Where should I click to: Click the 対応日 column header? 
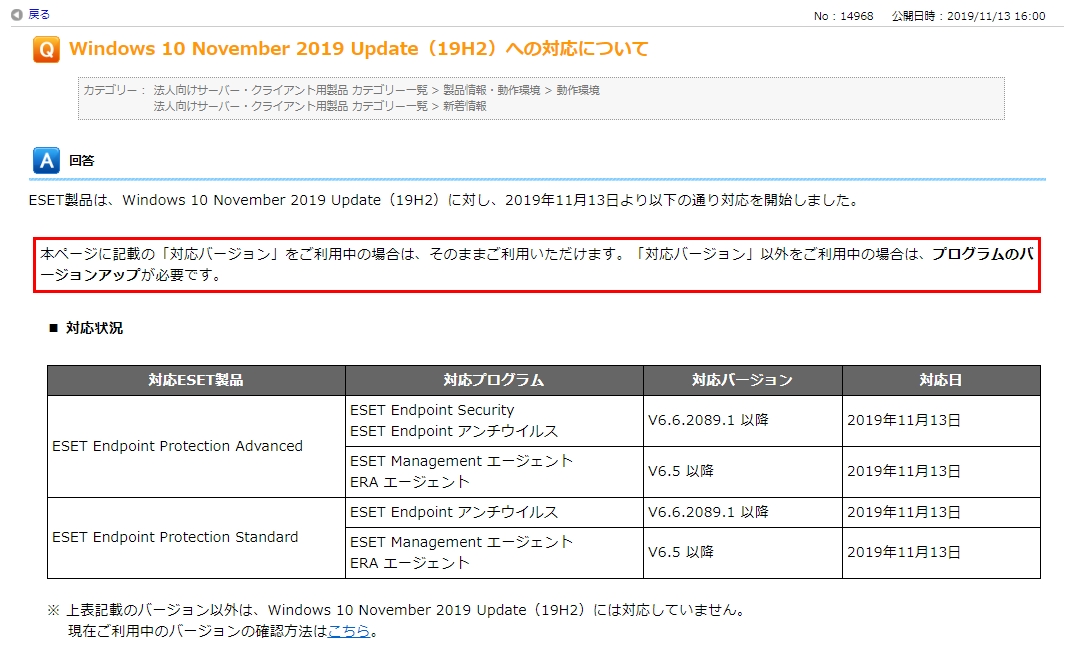pyautogui.click(x=941, y=380)
